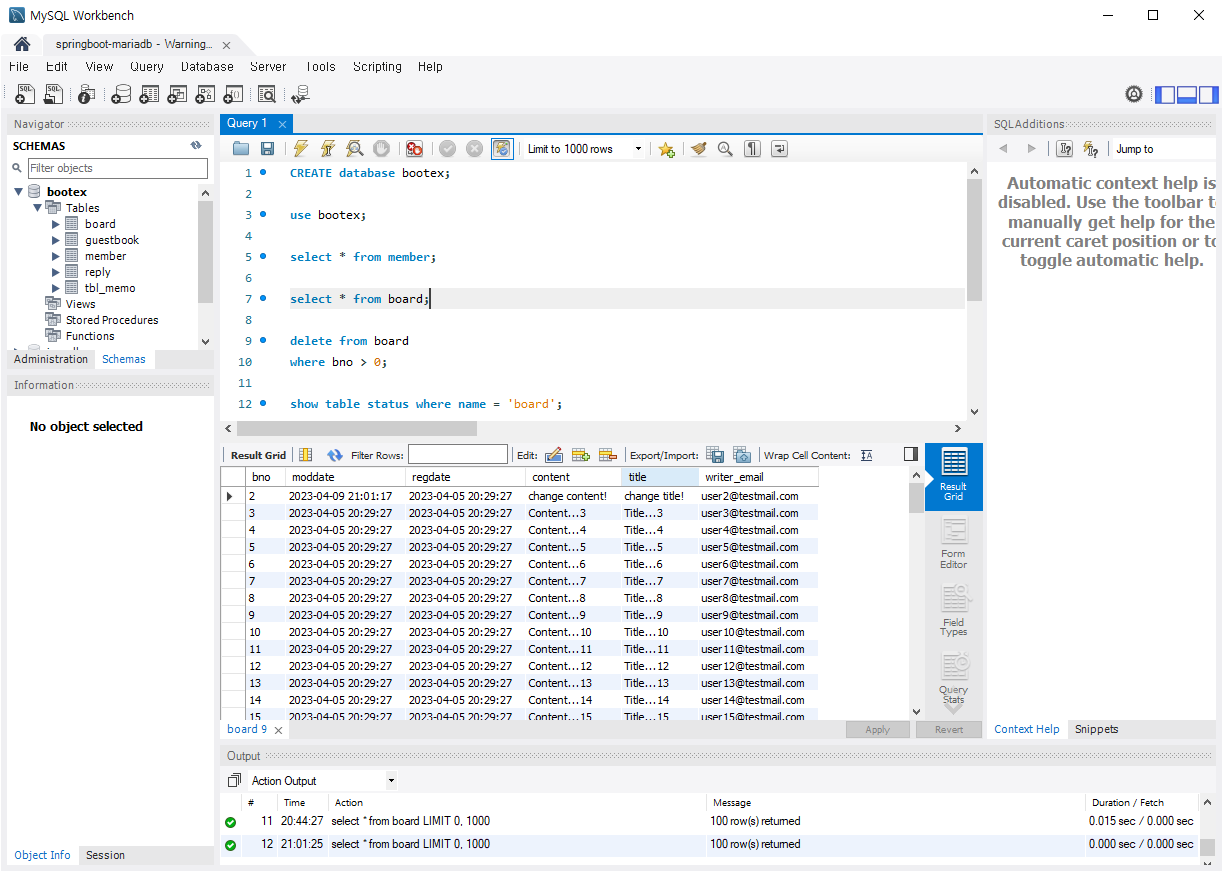Execute statement under cursor icon
Viewport: 1223px width, 872px height.
click(327, 149)
